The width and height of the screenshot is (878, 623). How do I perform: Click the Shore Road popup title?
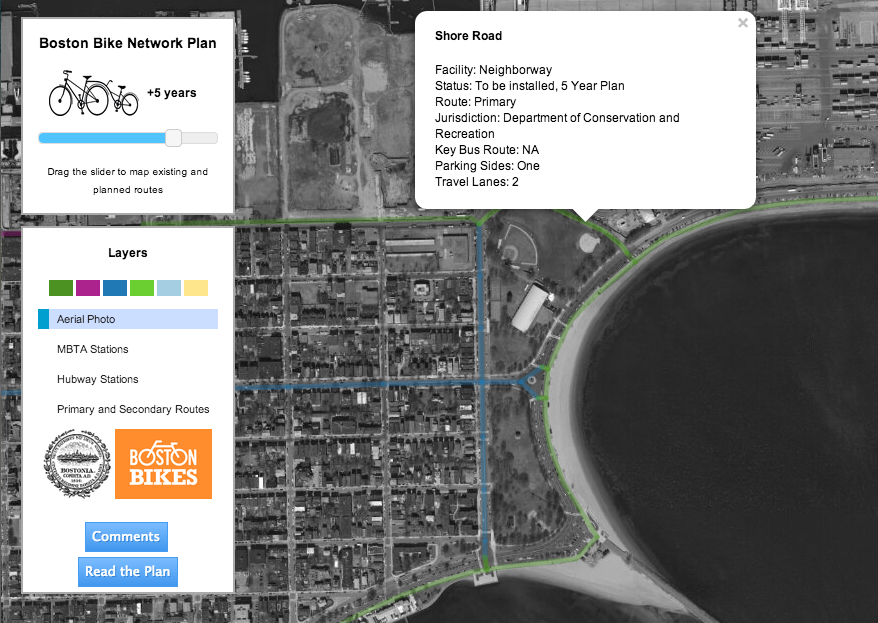point(468,36)
